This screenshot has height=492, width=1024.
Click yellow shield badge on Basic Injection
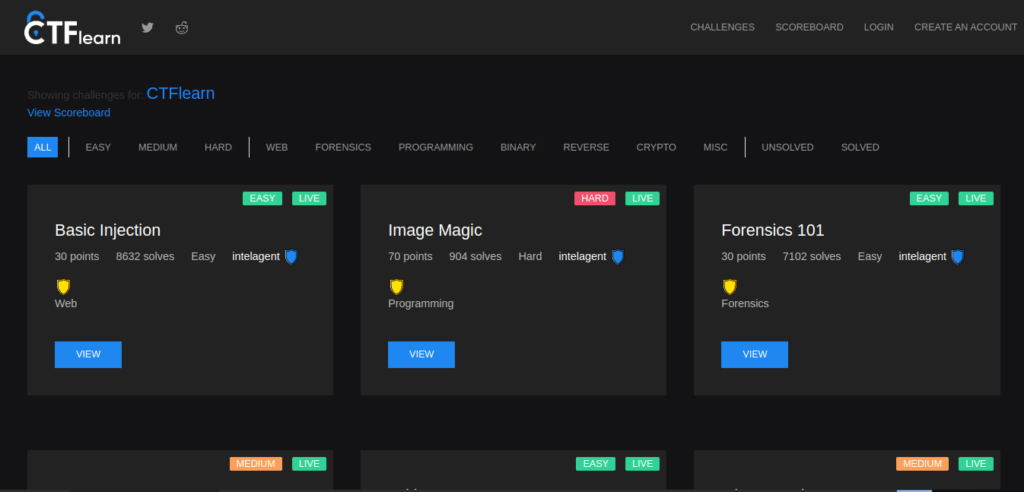[63, 287]
